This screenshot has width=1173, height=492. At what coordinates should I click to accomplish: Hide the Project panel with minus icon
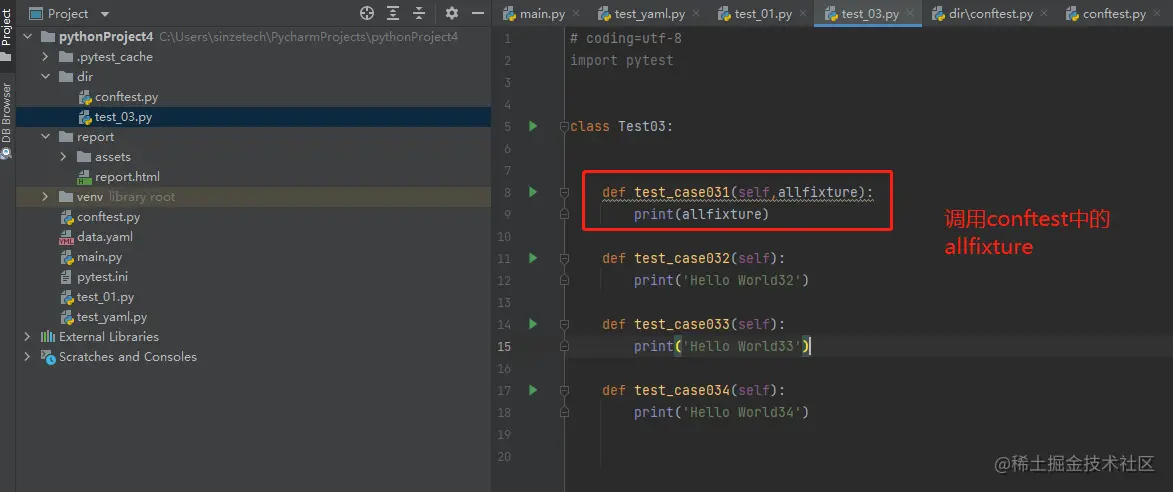point(478,13)
